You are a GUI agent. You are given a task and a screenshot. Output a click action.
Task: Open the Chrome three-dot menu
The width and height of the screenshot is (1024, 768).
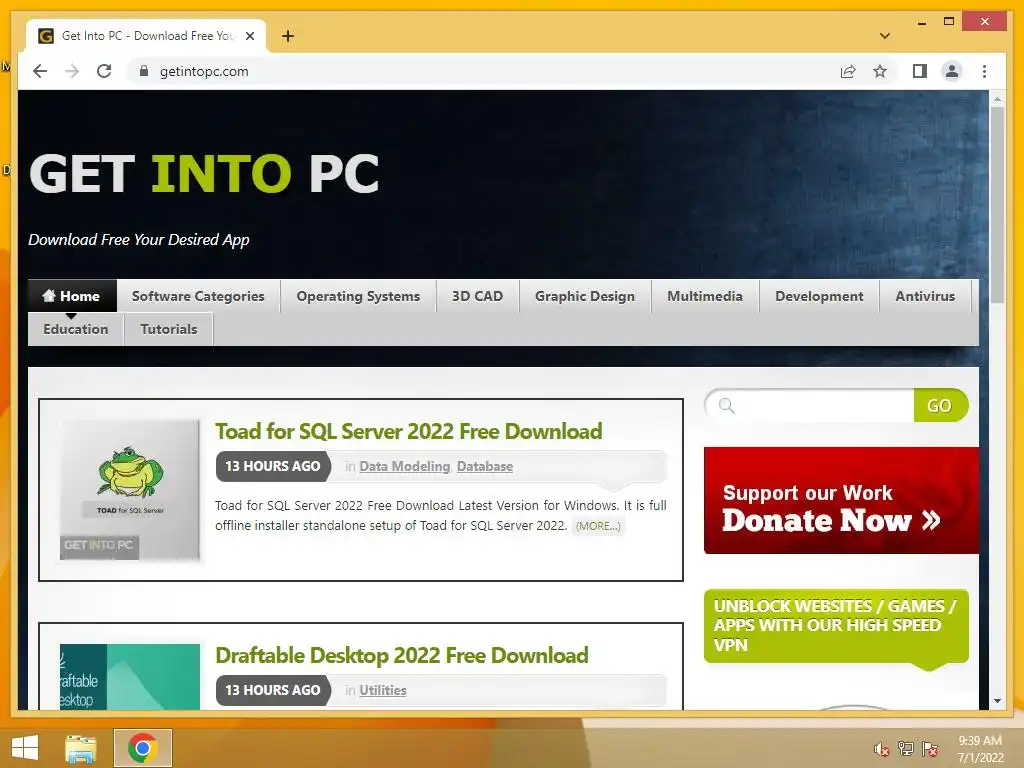984,71
